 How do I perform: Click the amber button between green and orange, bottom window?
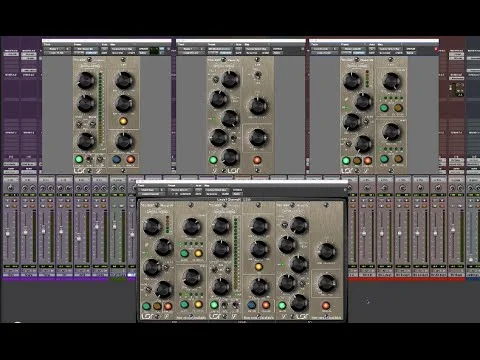(157, 306)
